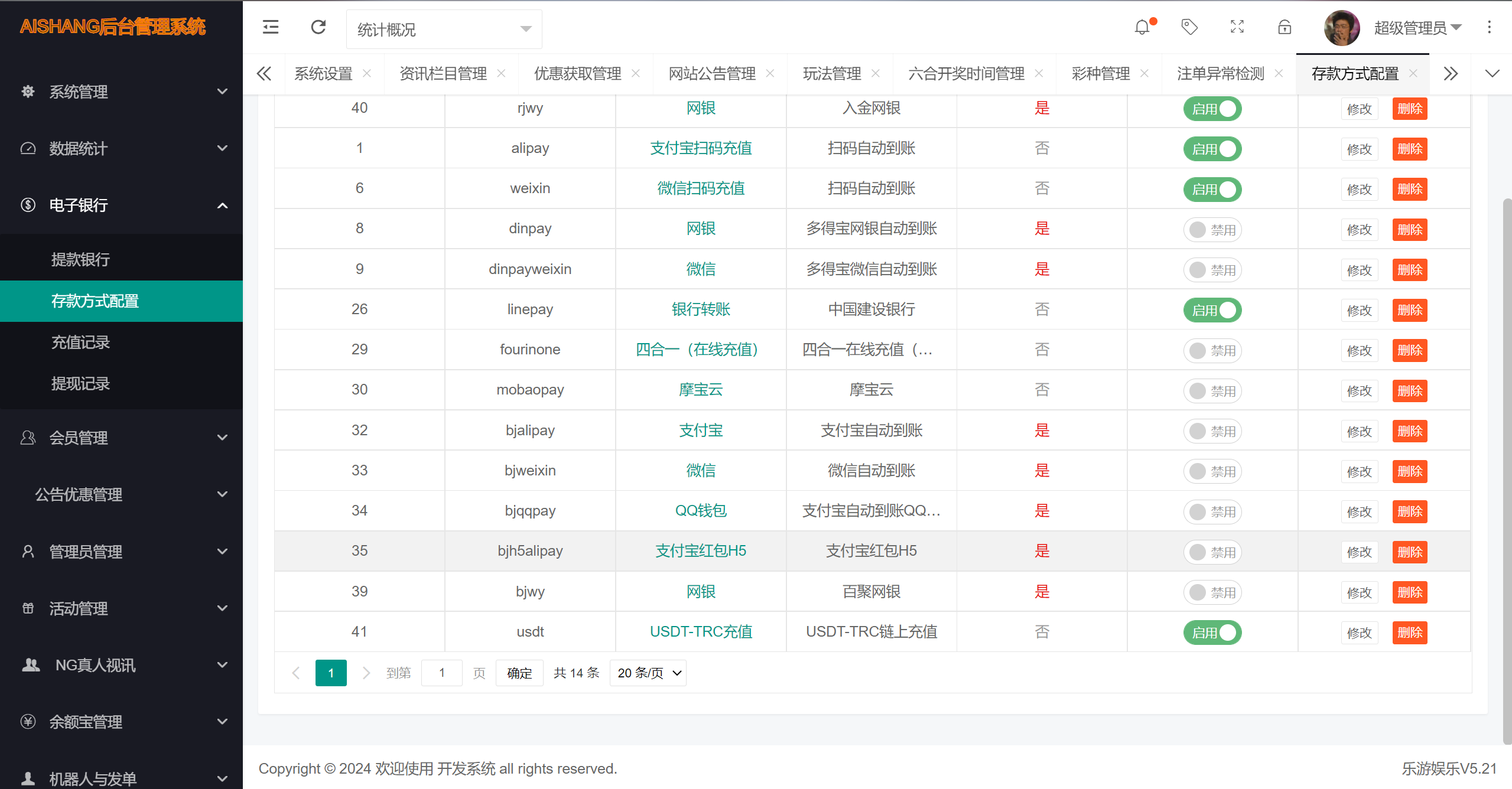Open the 20 条/页 page size dropdown
This screenshot has height=789, width=1512.
click(648, 673)
